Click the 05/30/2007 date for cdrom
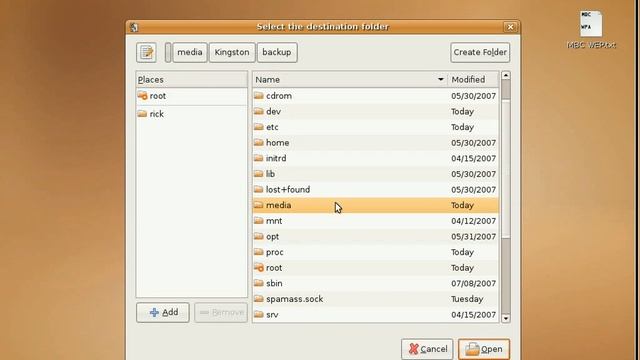This screenshot has height=360, width=640. [473, 96]
